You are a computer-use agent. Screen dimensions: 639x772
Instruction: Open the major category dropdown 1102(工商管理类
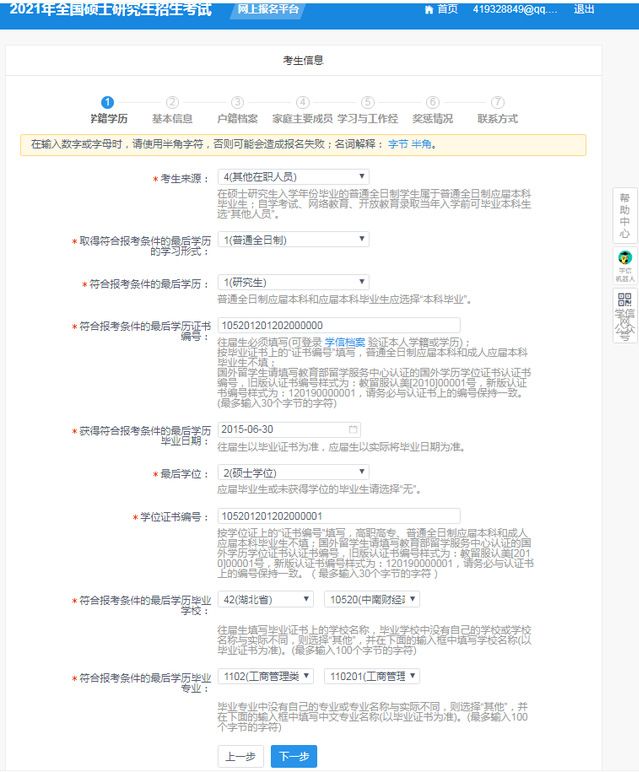click(x=265, y=676)
